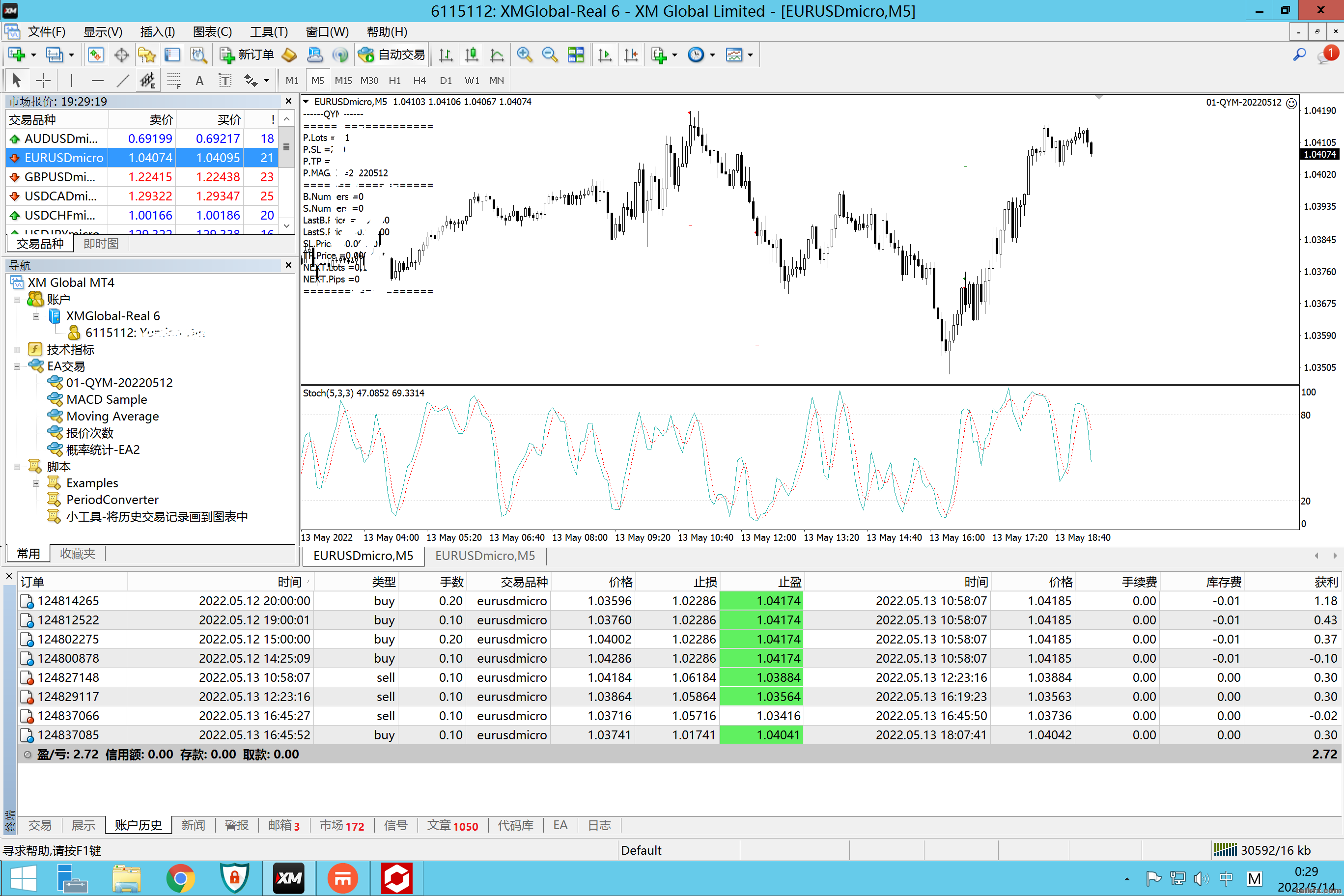Open the 文件(F) menu
Screen dimensions: 1344x896
point(47,32)
